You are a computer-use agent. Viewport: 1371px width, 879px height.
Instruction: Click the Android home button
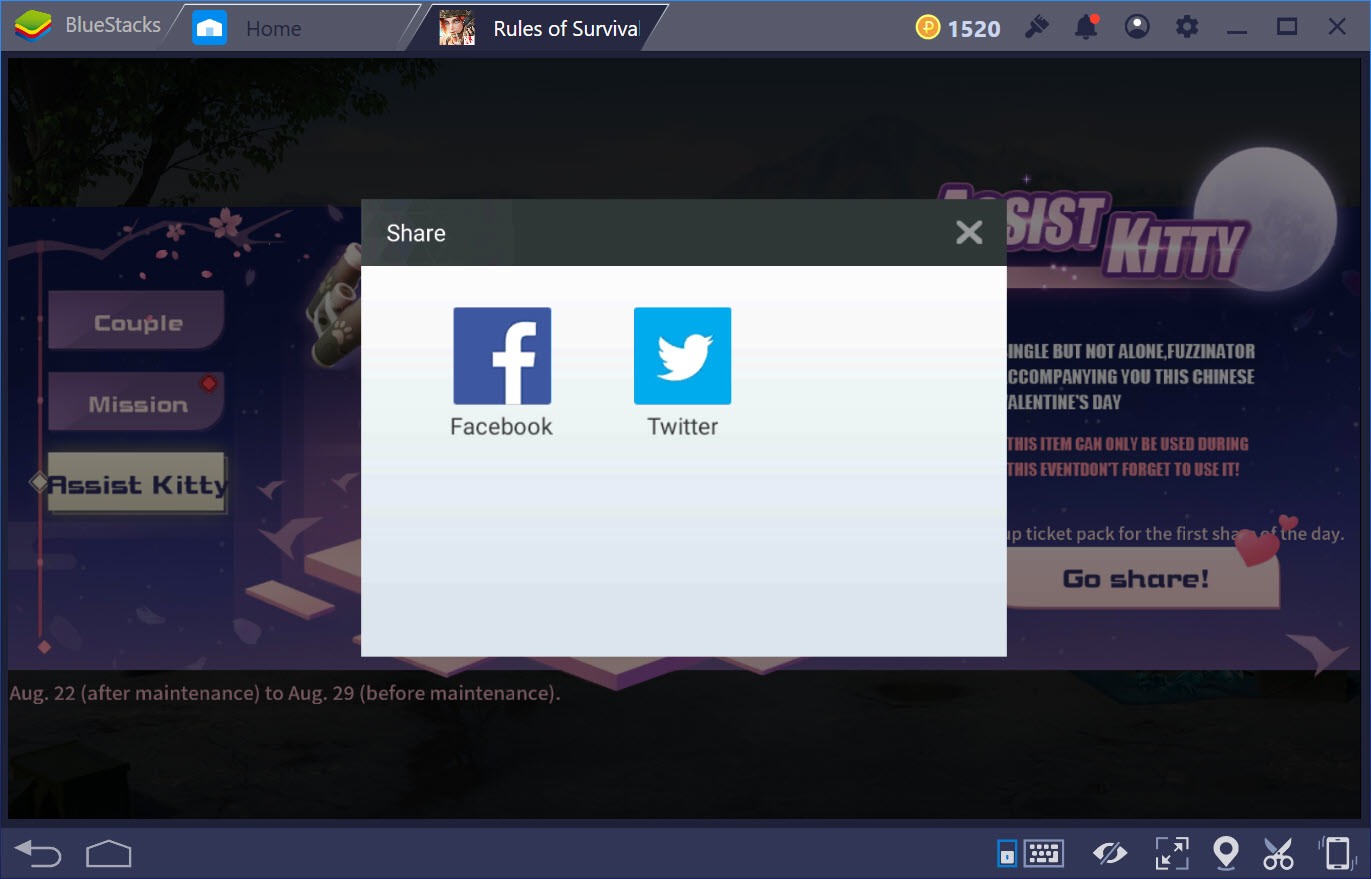pyautogui.click(x=109, y=853)
